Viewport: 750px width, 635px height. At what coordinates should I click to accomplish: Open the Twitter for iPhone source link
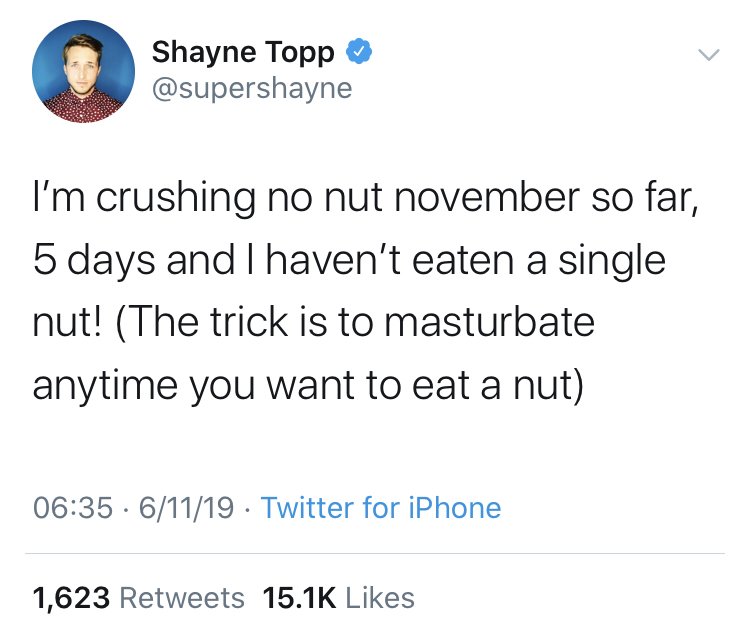pos(381,508)
